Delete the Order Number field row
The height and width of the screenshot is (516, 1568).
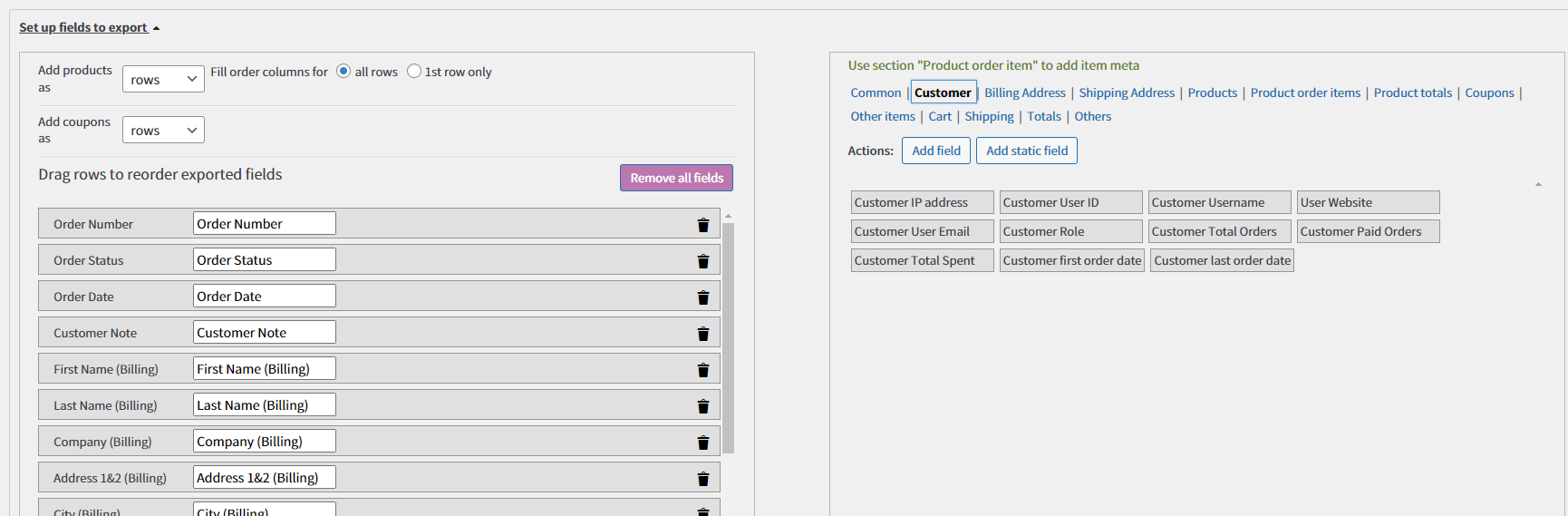[702, 225]
